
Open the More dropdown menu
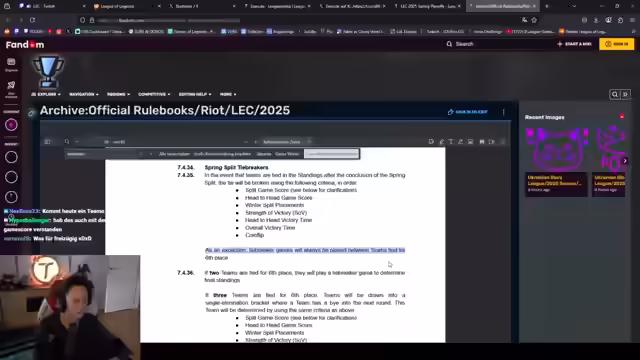[228, 94]
